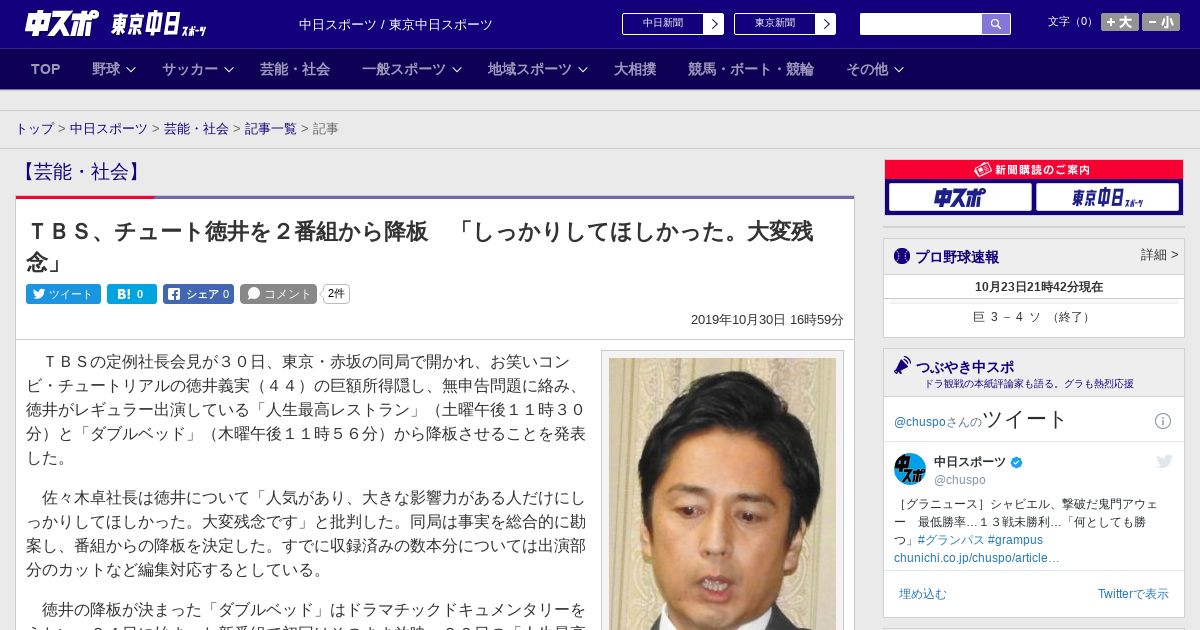Screen dimensions: 1200x630
Task: Click the つぶやき中スポ megaphone icon
Action: [902, 366]
